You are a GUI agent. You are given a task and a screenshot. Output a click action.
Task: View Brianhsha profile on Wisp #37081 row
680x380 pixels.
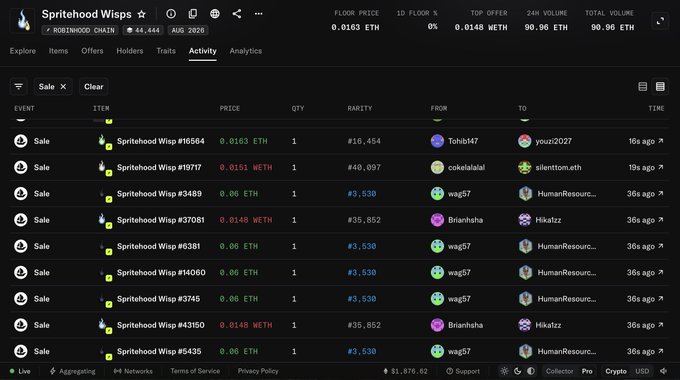coord(457,220)
